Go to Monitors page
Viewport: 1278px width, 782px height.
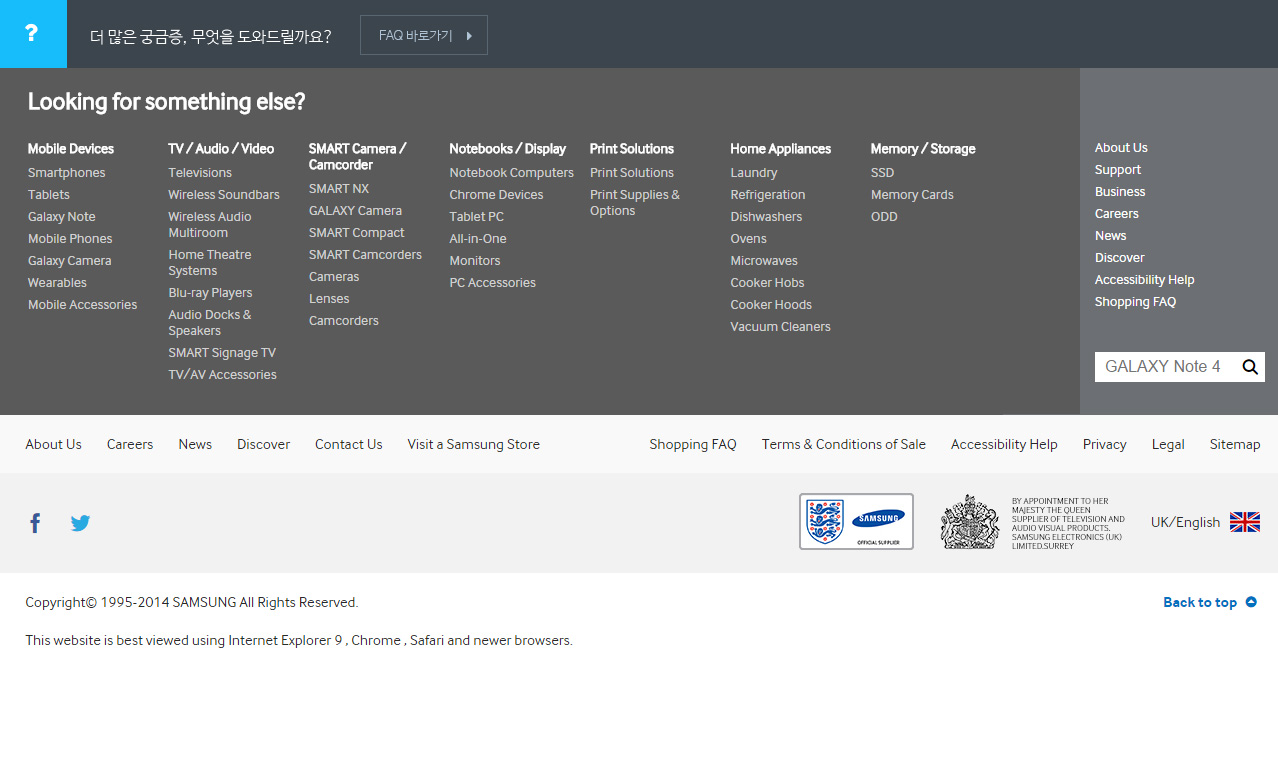[x=475, y=261]
